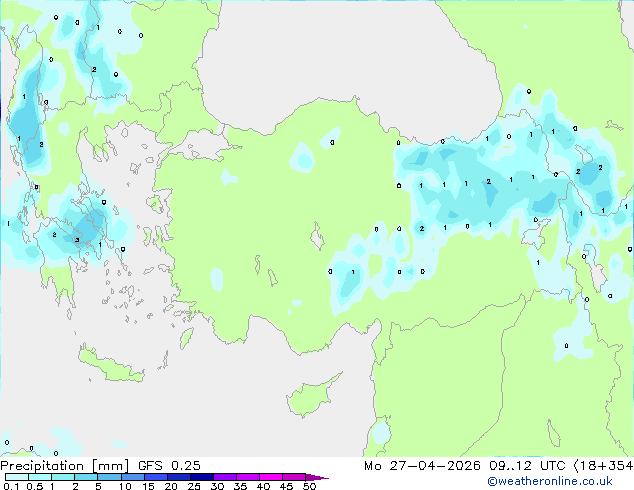Click the 'Precipitation [mm]' title text
Image resolution: width=634 pixels, height=490 pixels.
tap(65, 466)
